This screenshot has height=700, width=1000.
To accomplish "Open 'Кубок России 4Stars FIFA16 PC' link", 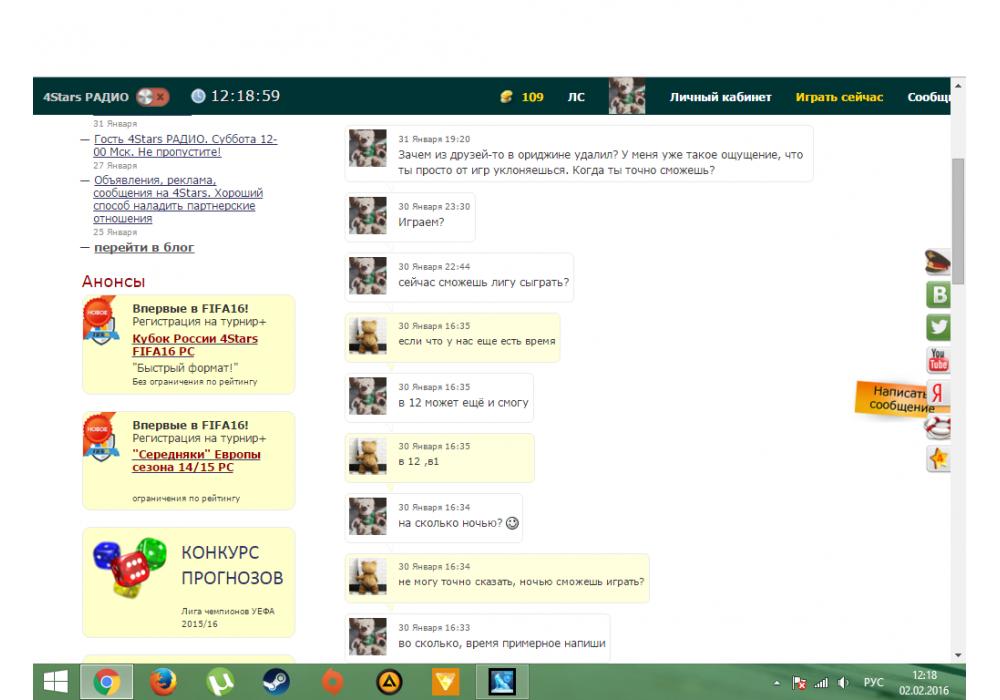I will click(195, 345).
